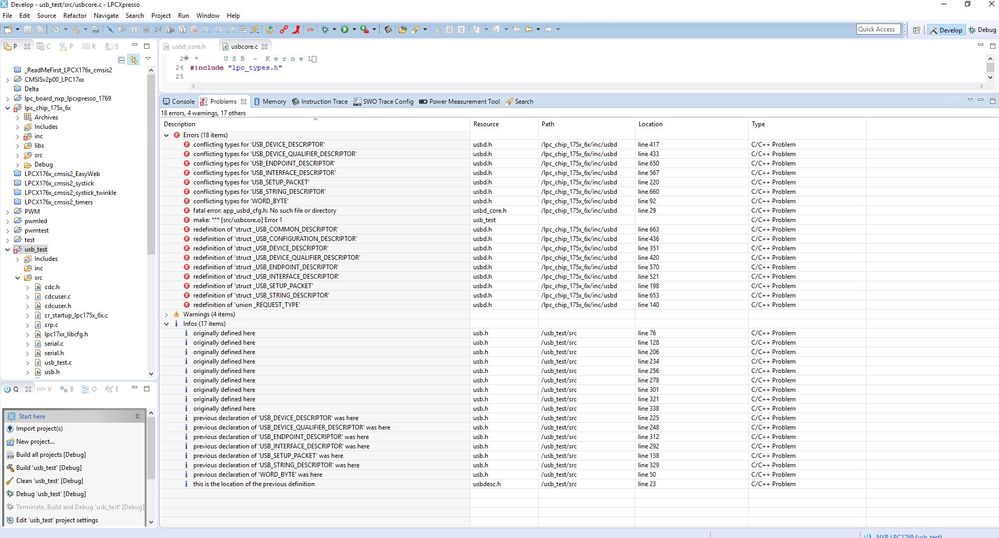Close the usbcore.c editor tab
The height and width of the screenshot is (538, 999).
pos(264,47)
